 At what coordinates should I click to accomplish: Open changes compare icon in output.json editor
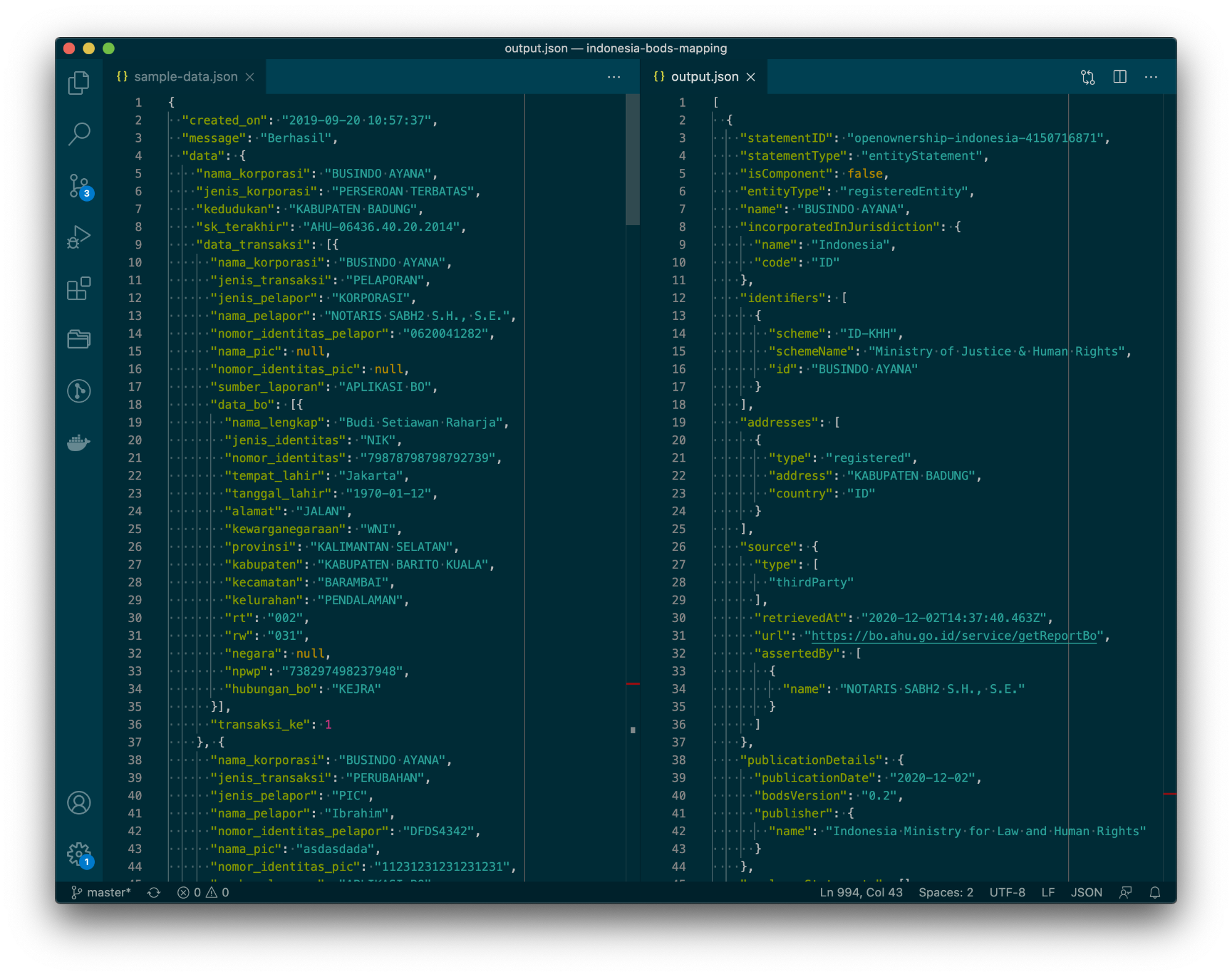click(1088, 77)
